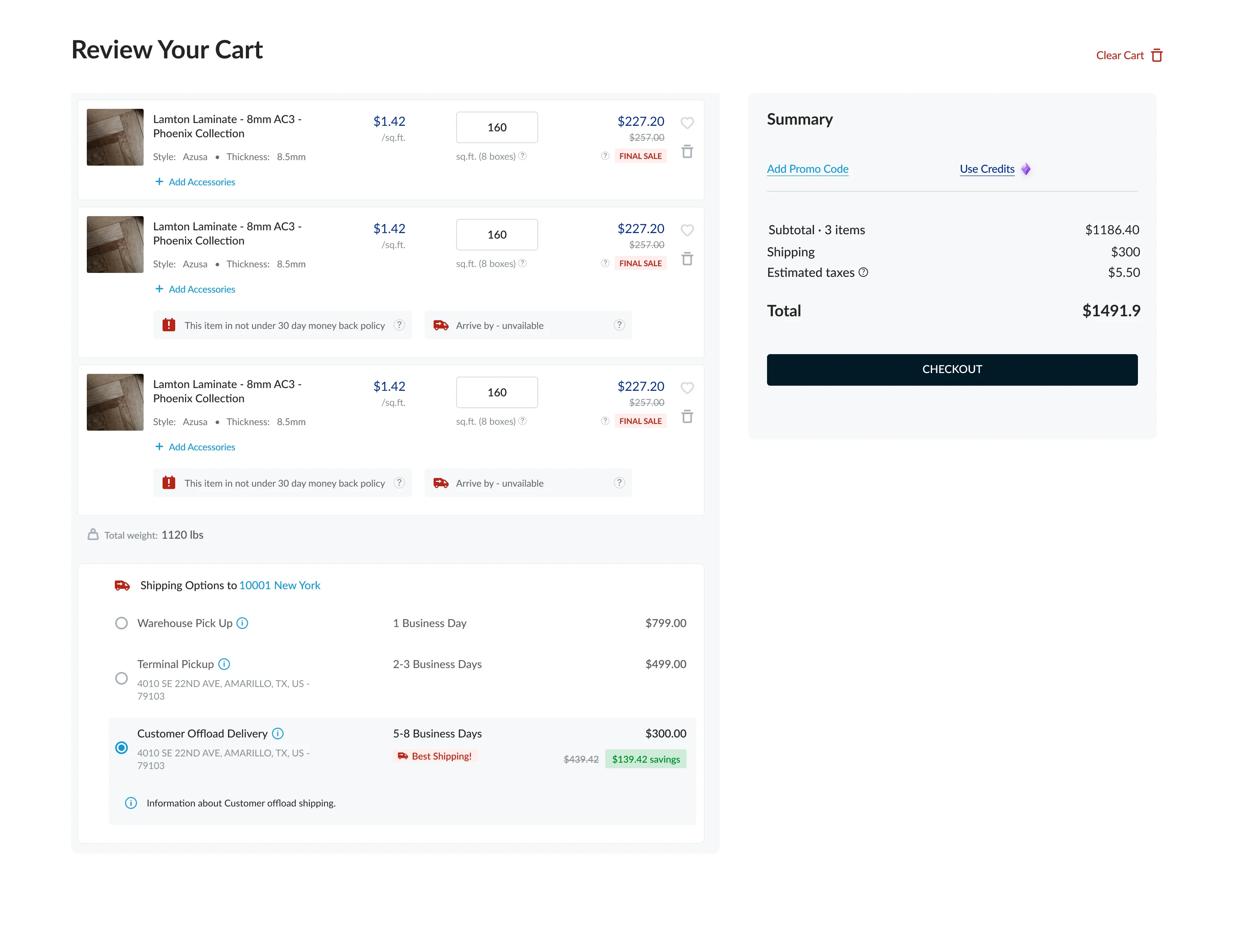Click help icon next to first FINAL SALE badge
This screenshot has width=1235, height=952.
[x=605, y=156]
